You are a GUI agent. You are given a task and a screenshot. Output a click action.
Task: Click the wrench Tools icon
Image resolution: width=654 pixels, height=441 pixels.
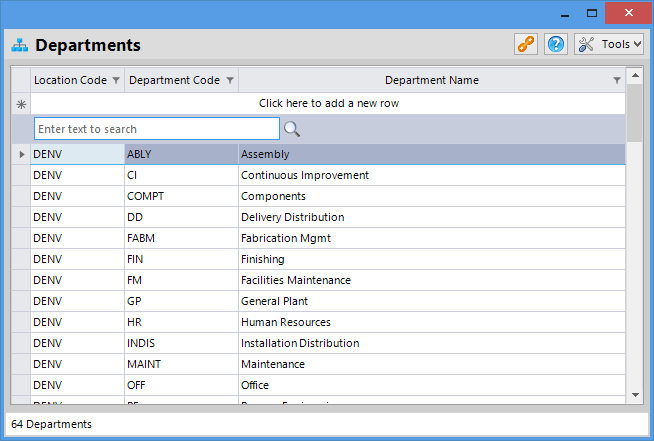587,44
